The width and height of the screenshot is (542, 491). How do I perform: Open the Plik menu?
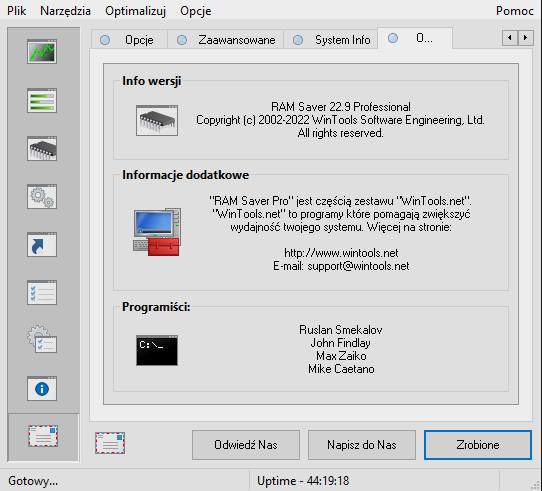pos(17,11)
